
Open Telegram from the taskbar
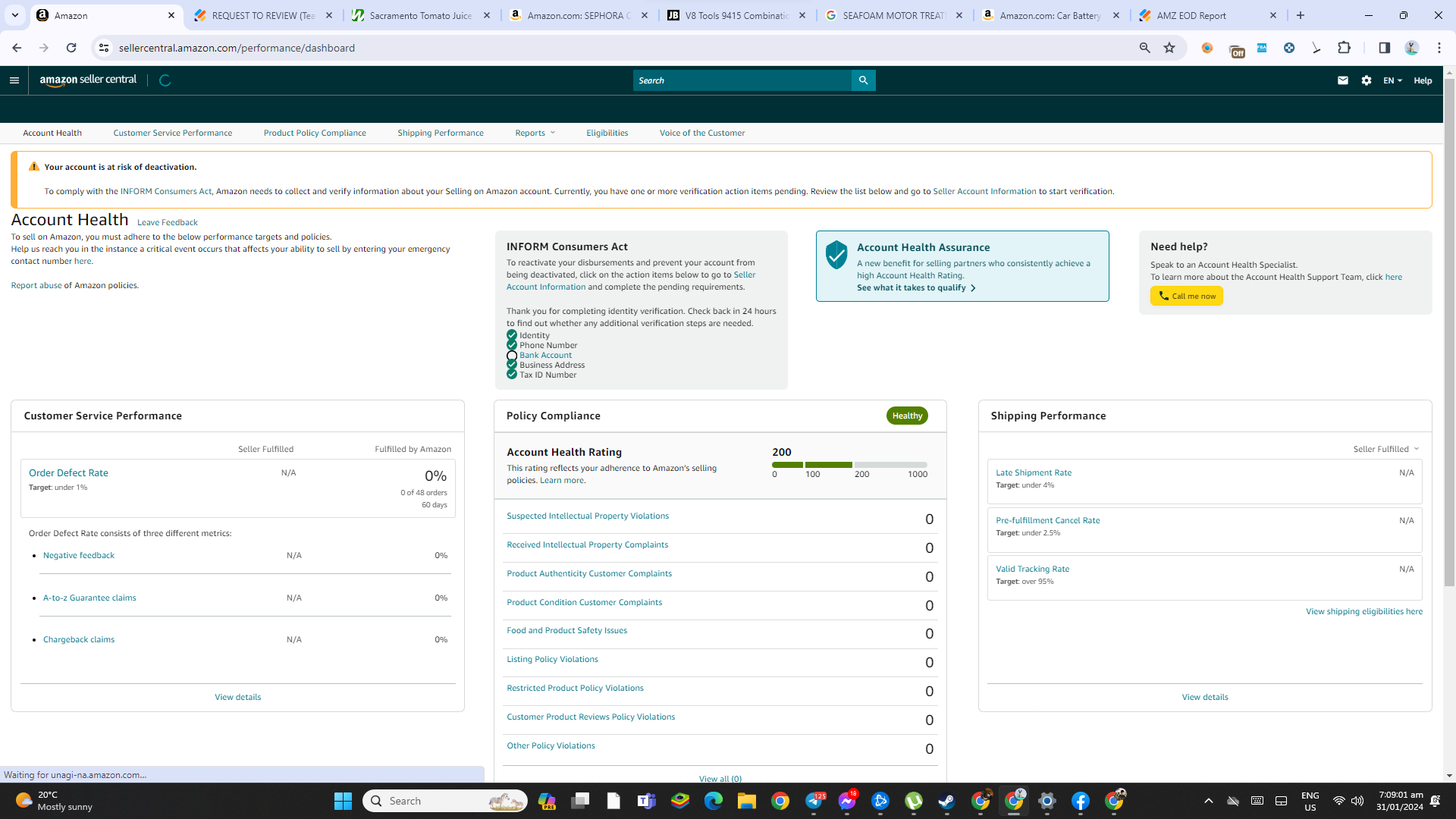pyautogui.click(x=815, y=801)
